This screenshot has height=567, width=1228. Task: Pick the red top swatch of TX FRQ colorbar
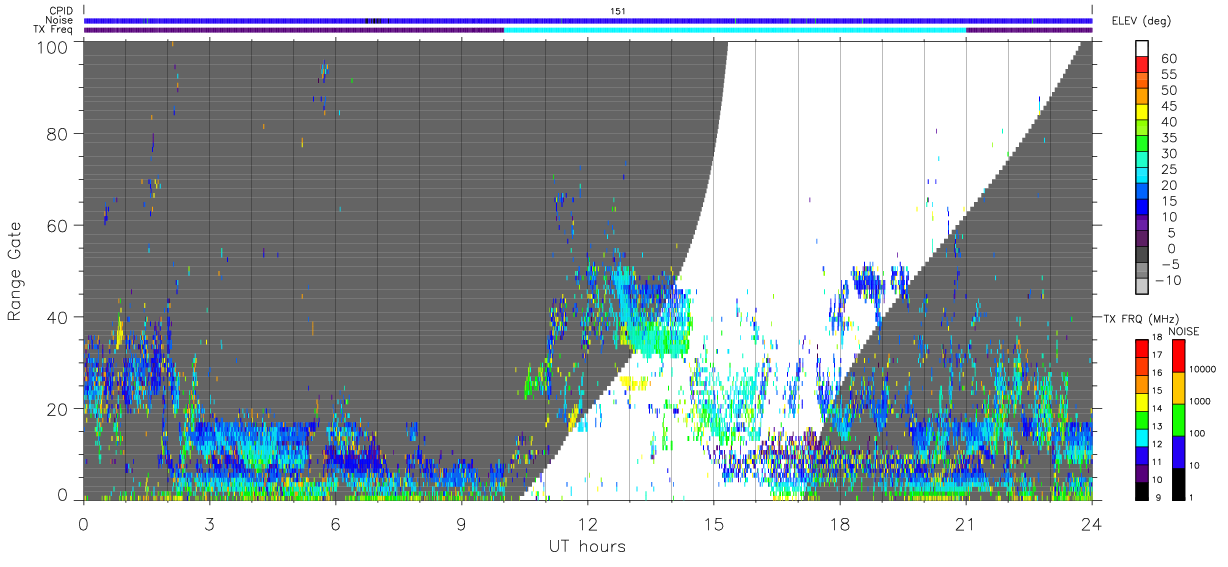click(1141, 348)
